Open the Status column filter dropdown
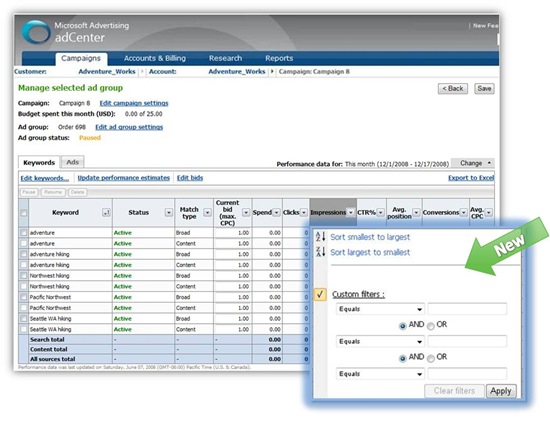This screenshot has width=550, height=422. [x=169, y=213]
